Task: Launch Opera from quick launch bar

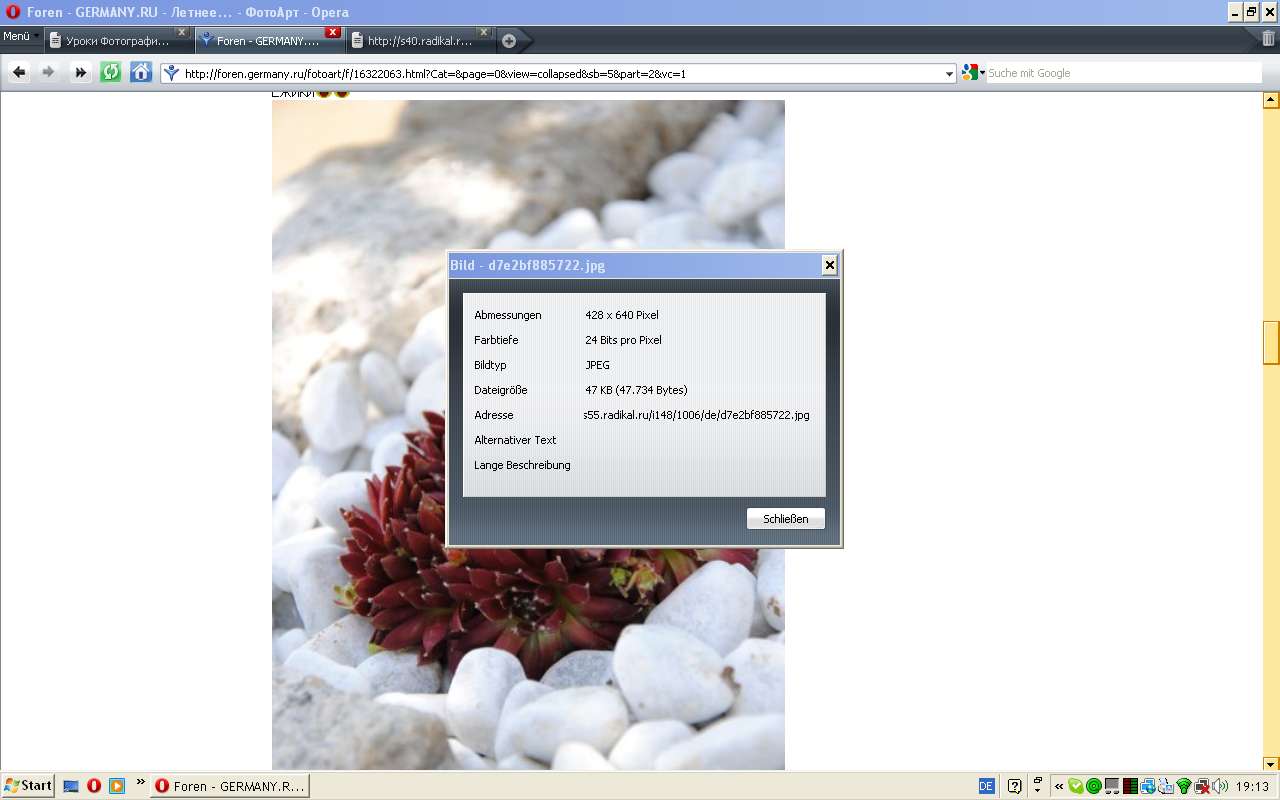Action: (x=93, y=786)
